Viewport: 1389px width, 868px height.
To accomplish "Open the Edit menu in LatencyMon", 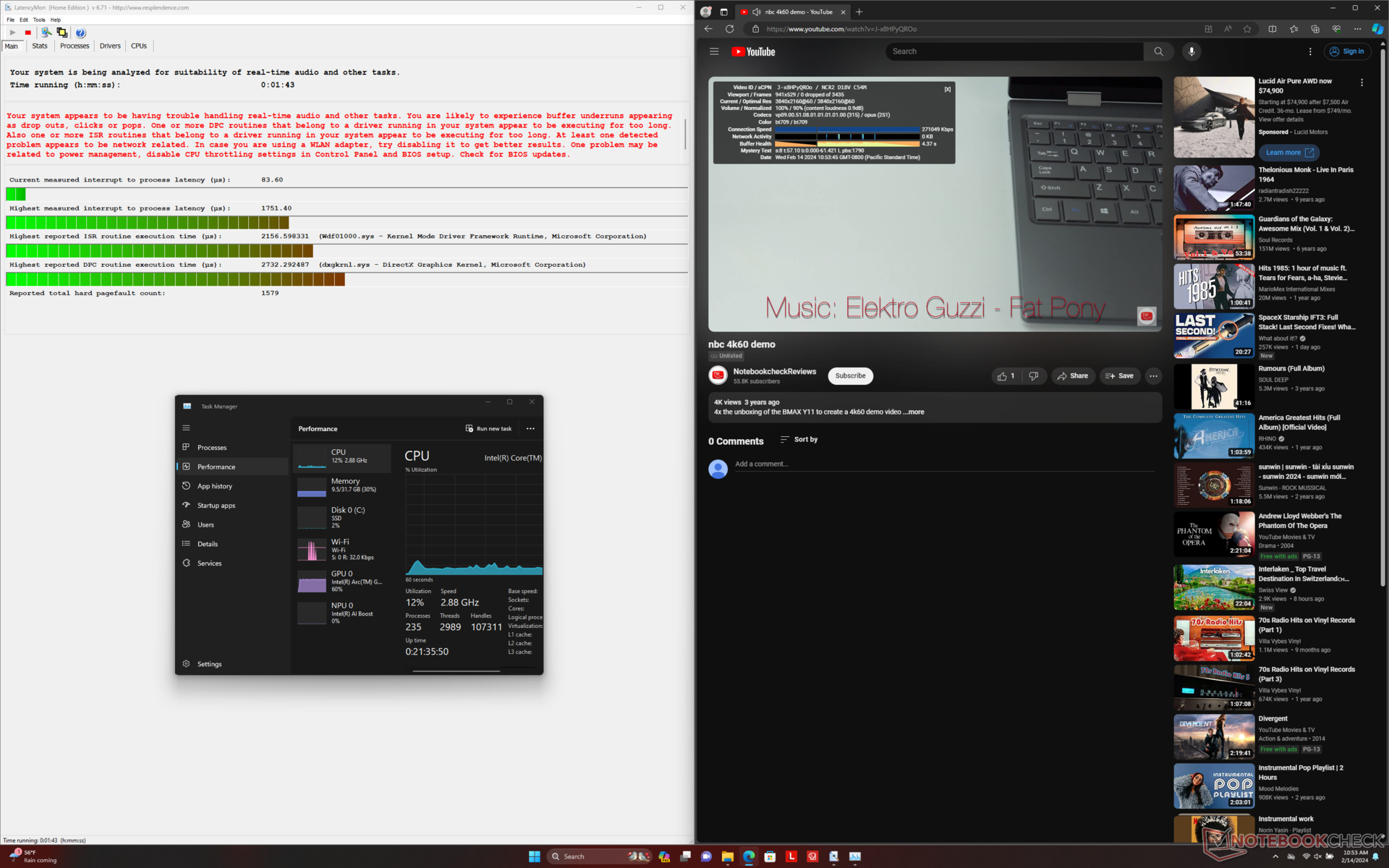I will point(24,20).
